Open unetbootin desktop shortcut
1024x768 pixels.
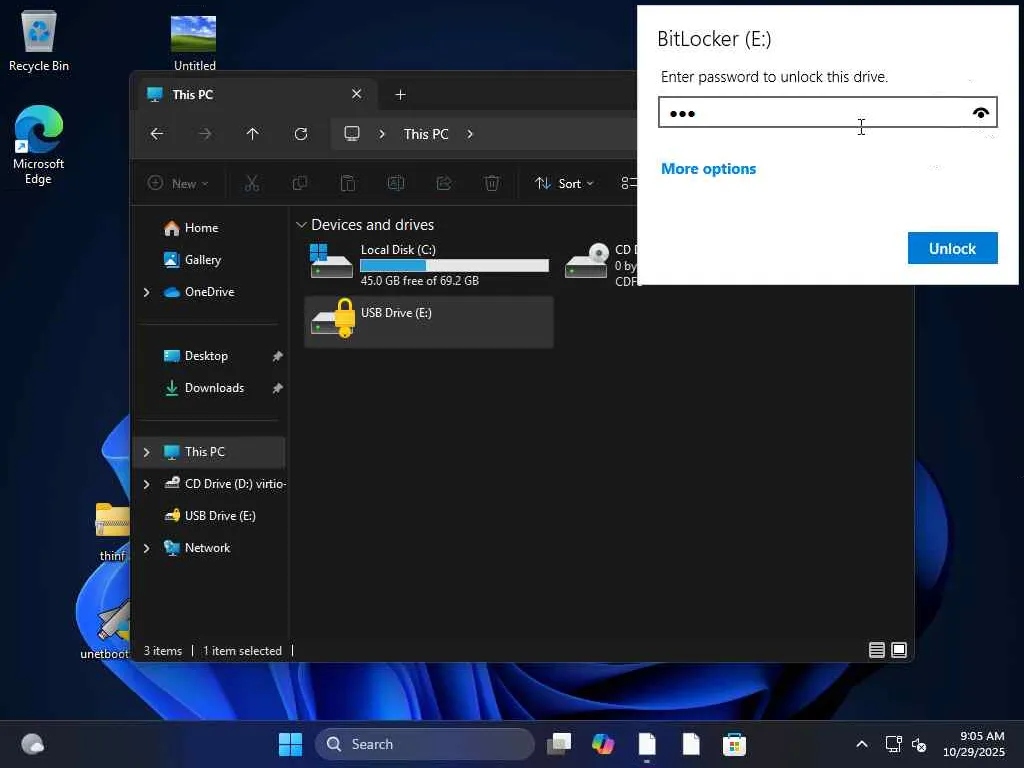pos(106,628)
